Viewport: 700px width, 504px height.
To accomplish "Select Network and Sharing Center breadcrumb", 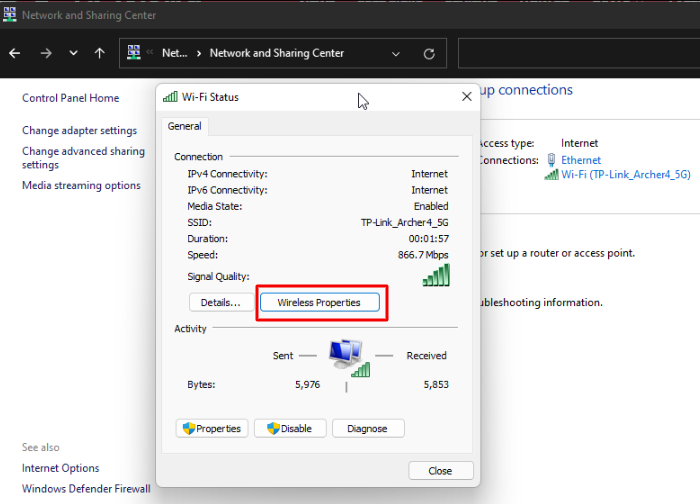I will coord(277,53).
